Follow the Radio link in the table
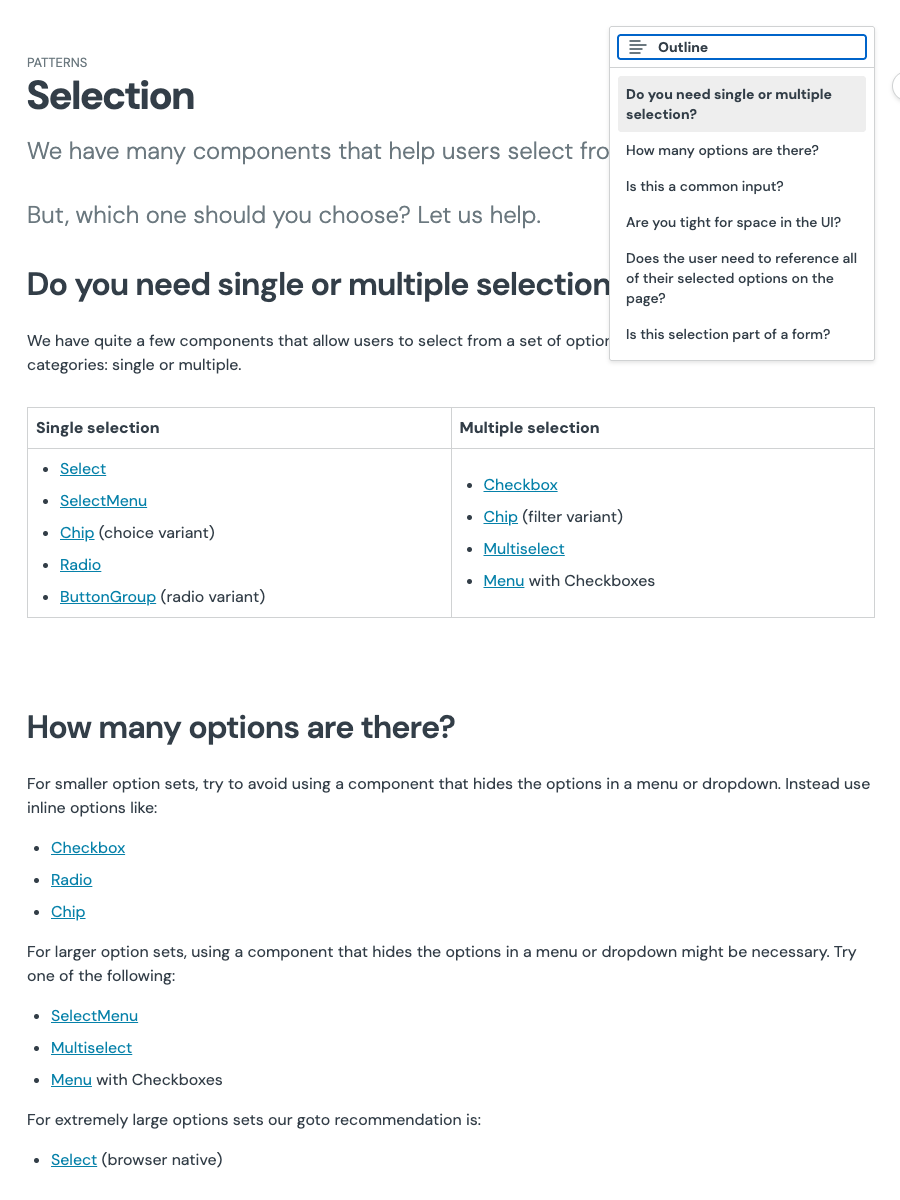The width and height of the screenshot is (900, 1200). (80, 565)
